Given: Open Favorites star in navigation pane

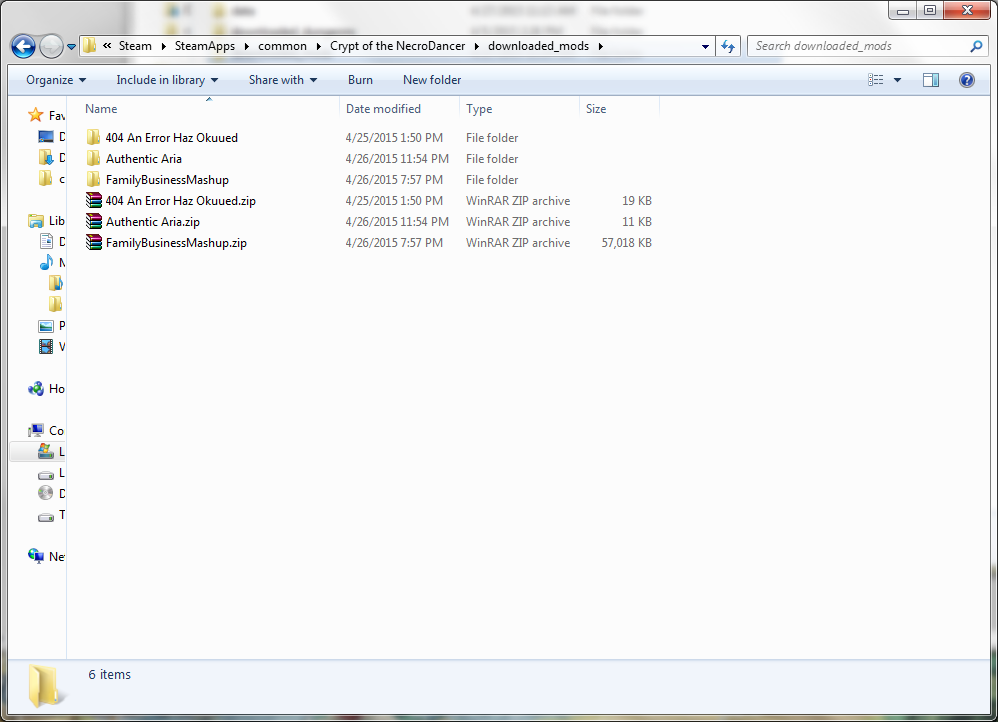Looking at the screenshot, I should [x=36, y=115].
